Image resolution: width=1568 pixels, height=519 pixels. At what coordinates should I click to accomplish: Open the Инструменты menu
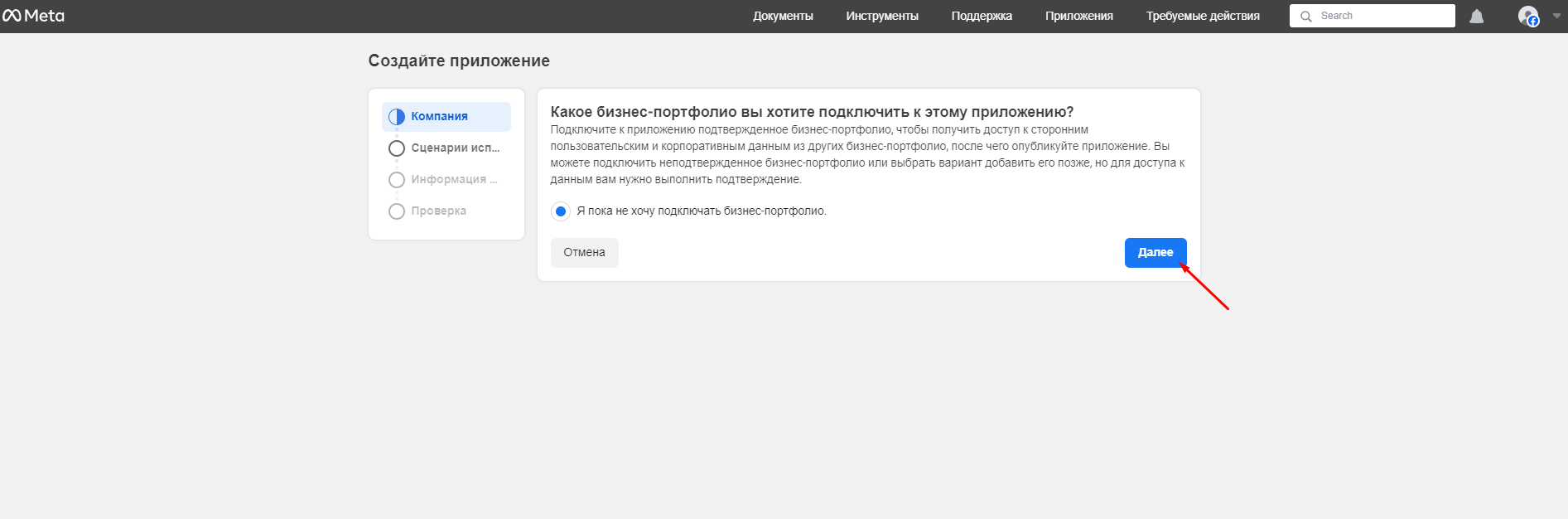click(882, 16)
